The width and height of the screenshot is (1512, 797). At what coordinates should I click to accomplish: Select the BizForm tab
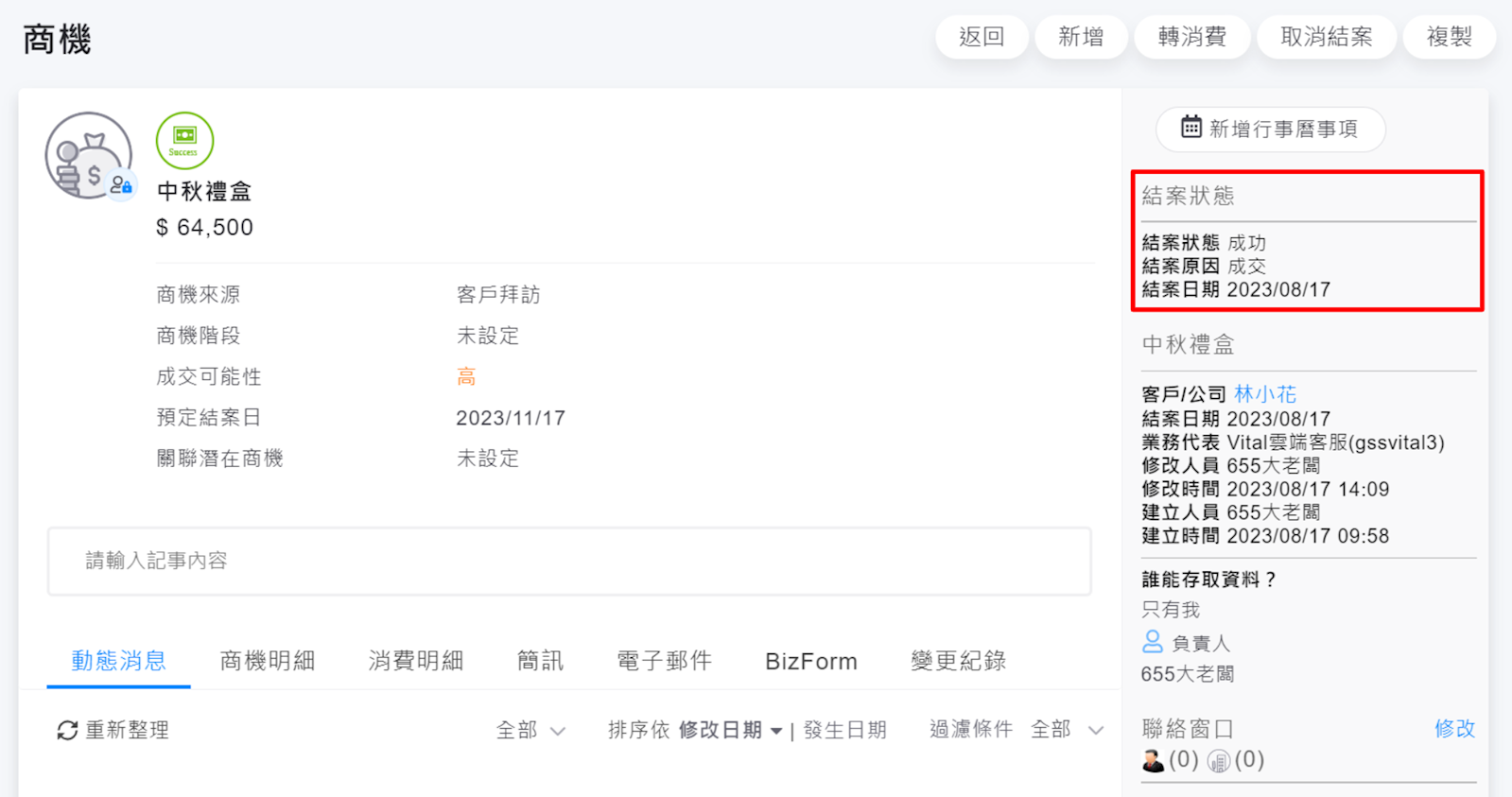pos(811,661)
